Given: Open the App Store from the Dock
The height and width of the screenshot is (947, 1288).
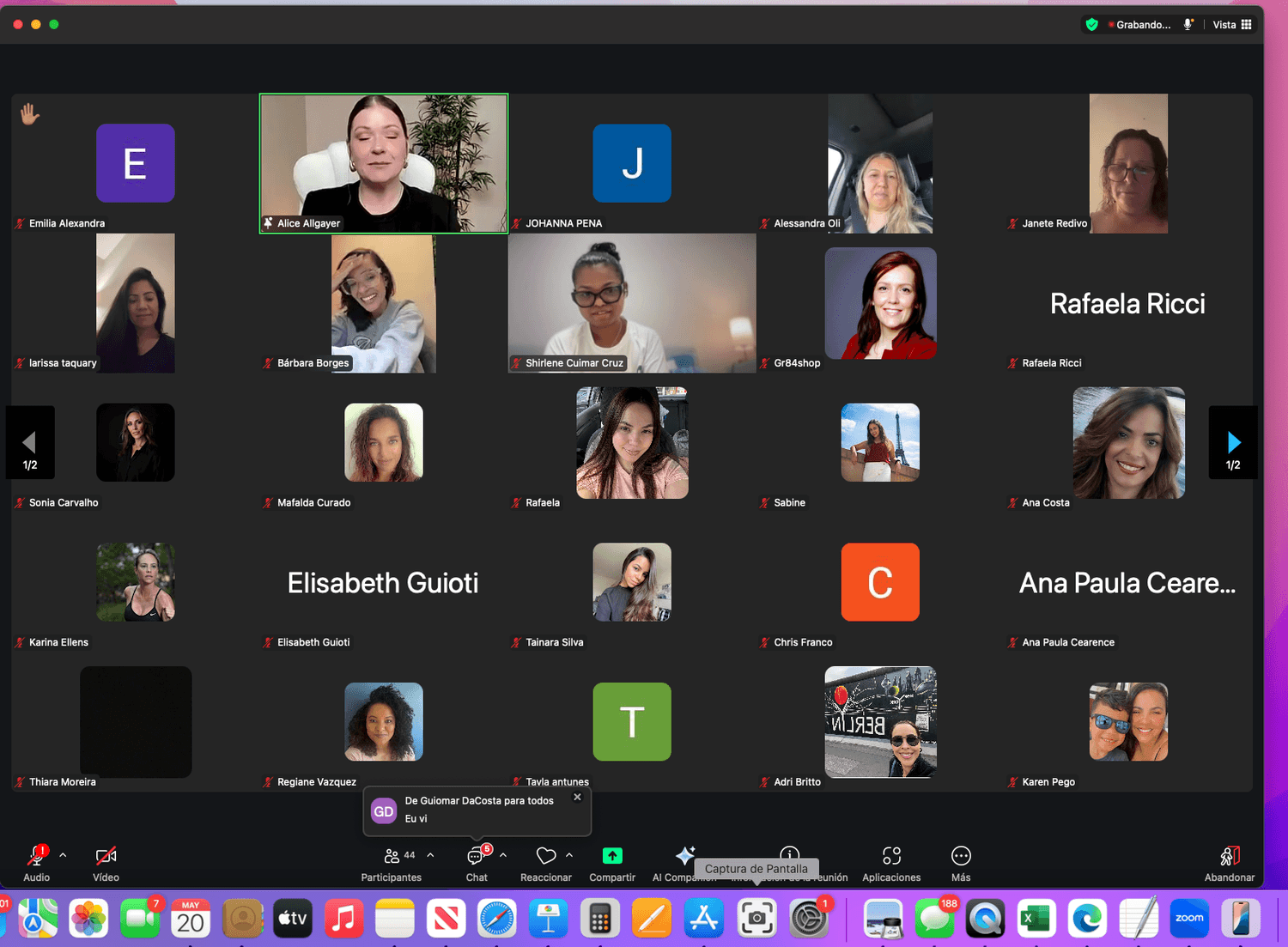Looking at the screenshot, I should (x=704, y=919).
